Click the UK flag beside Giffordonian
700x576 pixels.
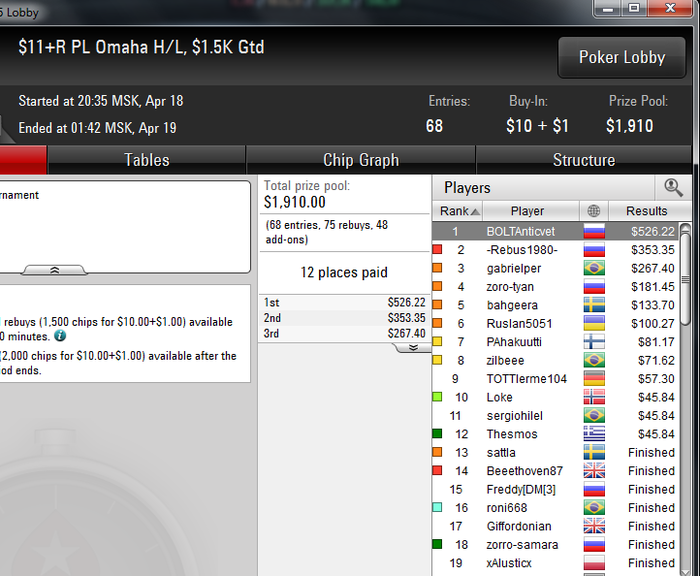click(594, 526)
